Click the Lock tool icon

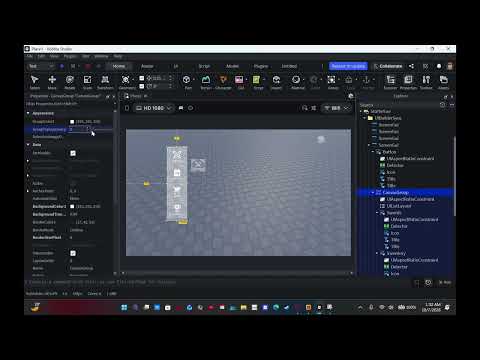coord(349,80)
